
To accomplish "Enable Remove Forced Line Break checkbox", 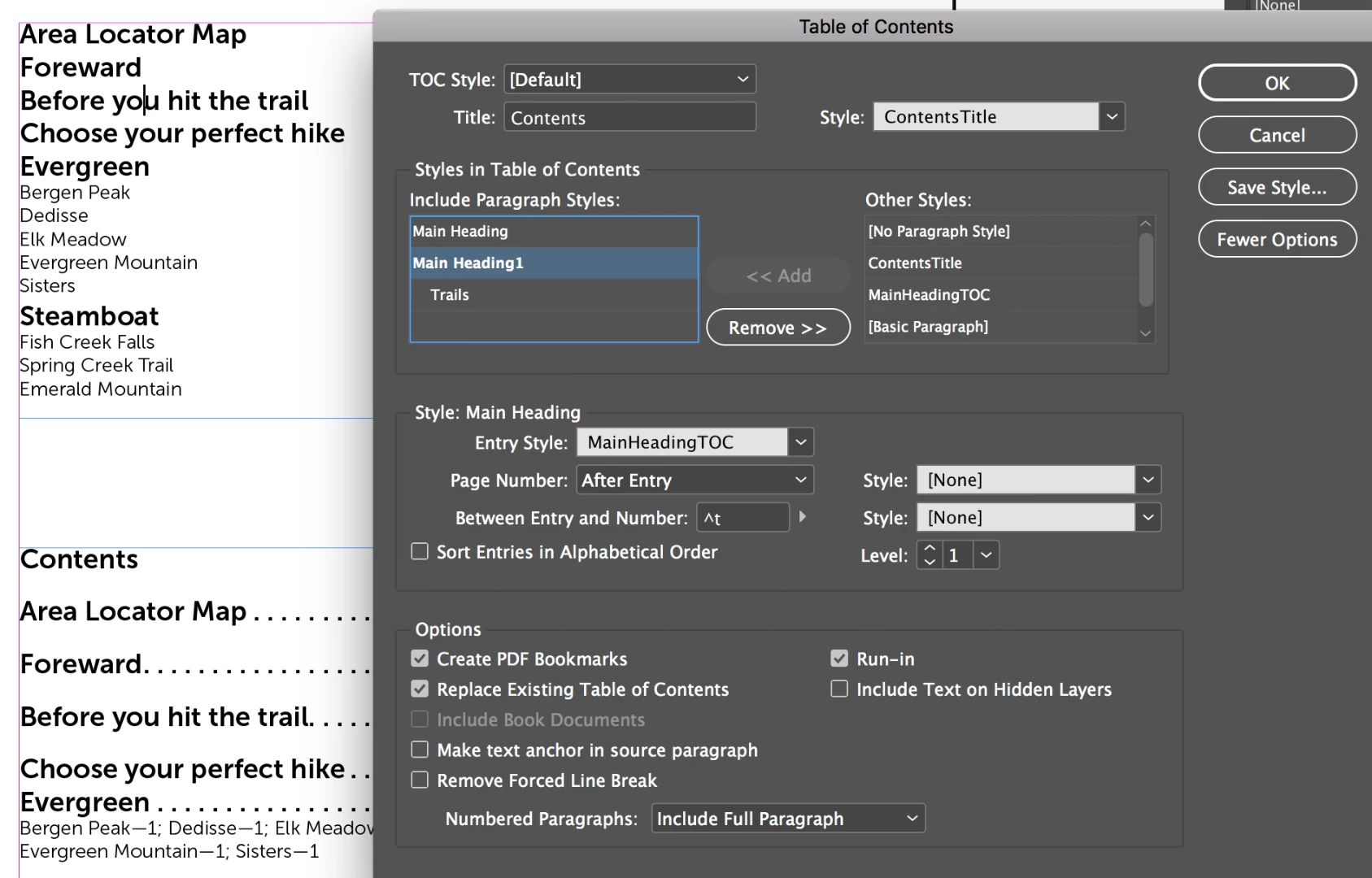I will pos(420,780).
